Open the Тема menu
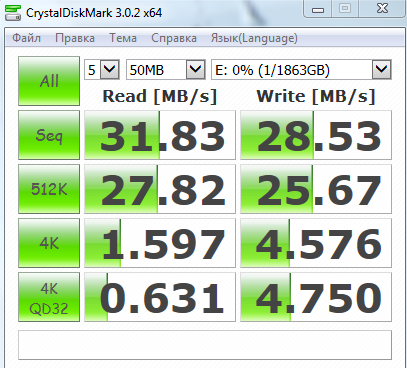 (123, 38)
